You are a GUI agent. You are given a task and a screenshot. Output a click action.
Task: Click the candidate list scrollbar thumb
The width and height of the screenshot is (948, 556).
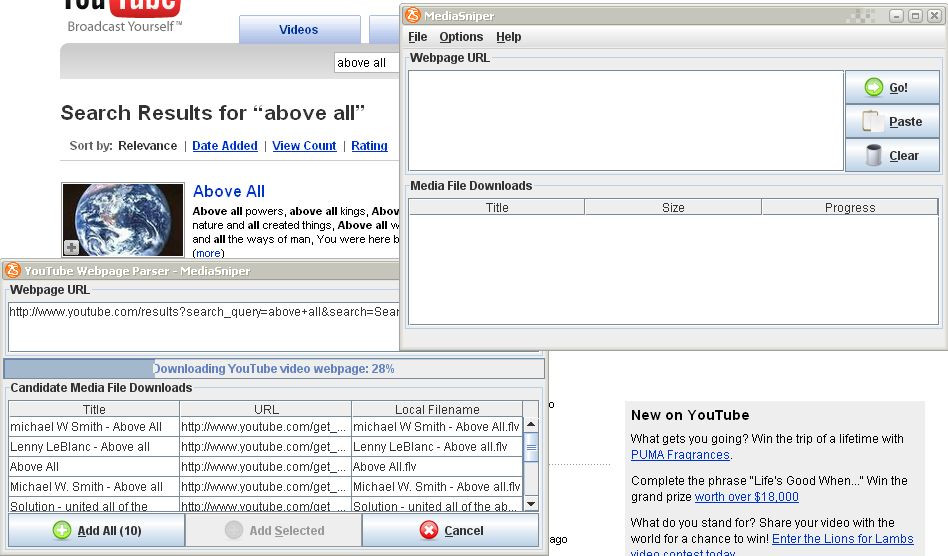click(x=531, y=447)
